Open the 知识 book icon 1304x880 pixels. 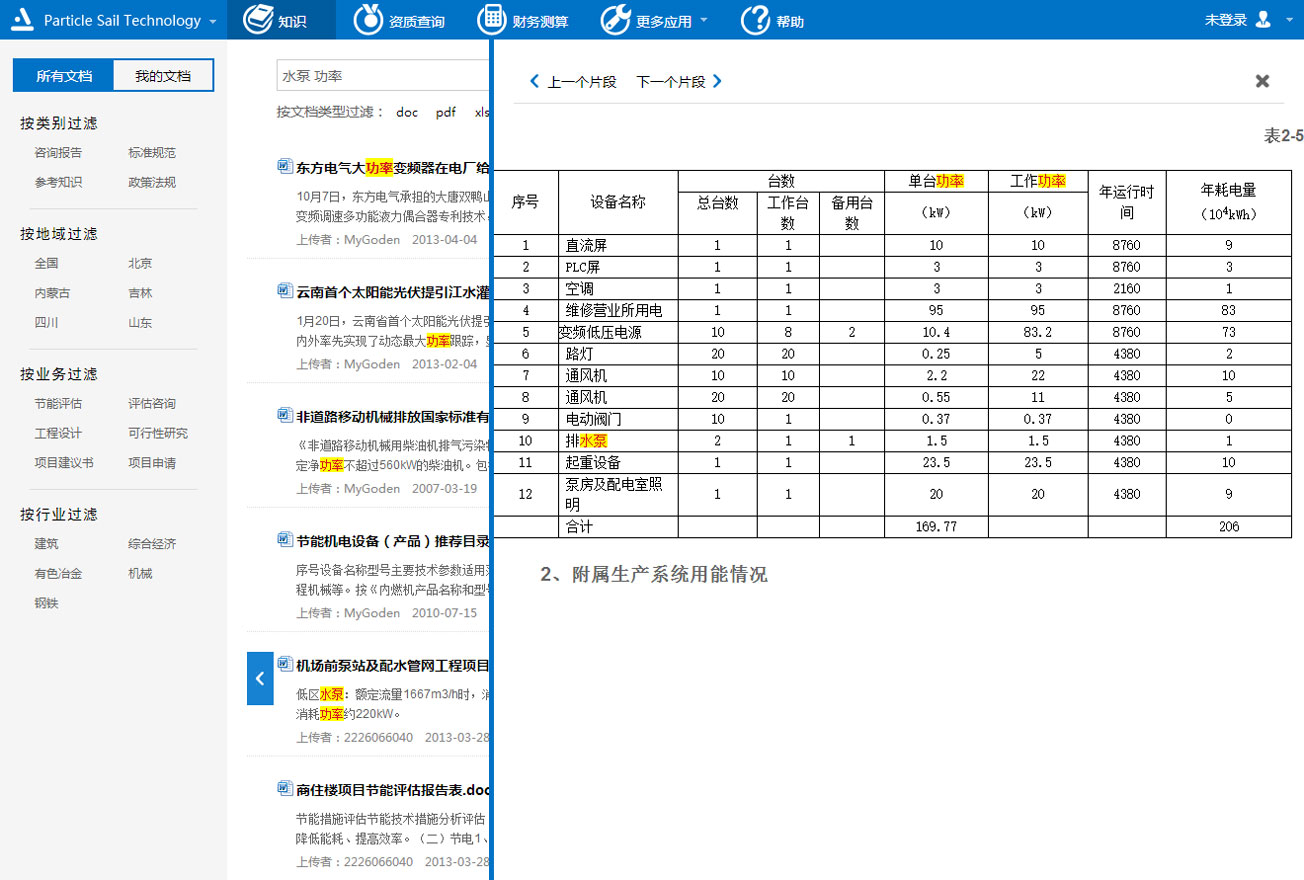click(259, 20)
